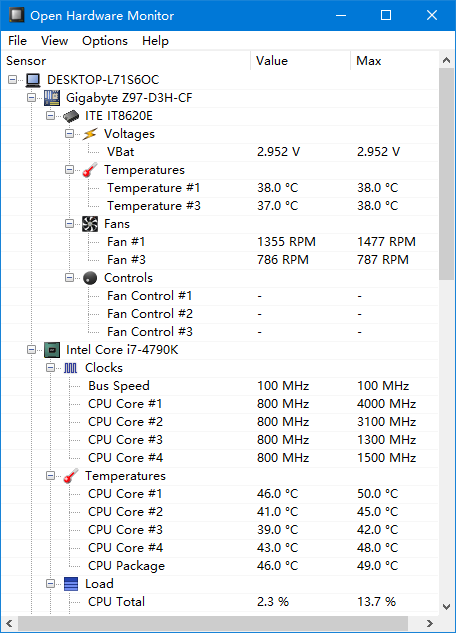Collapse the Fans group
The image size is (456, 633).
pyautogui.click(x=69, y=224)
